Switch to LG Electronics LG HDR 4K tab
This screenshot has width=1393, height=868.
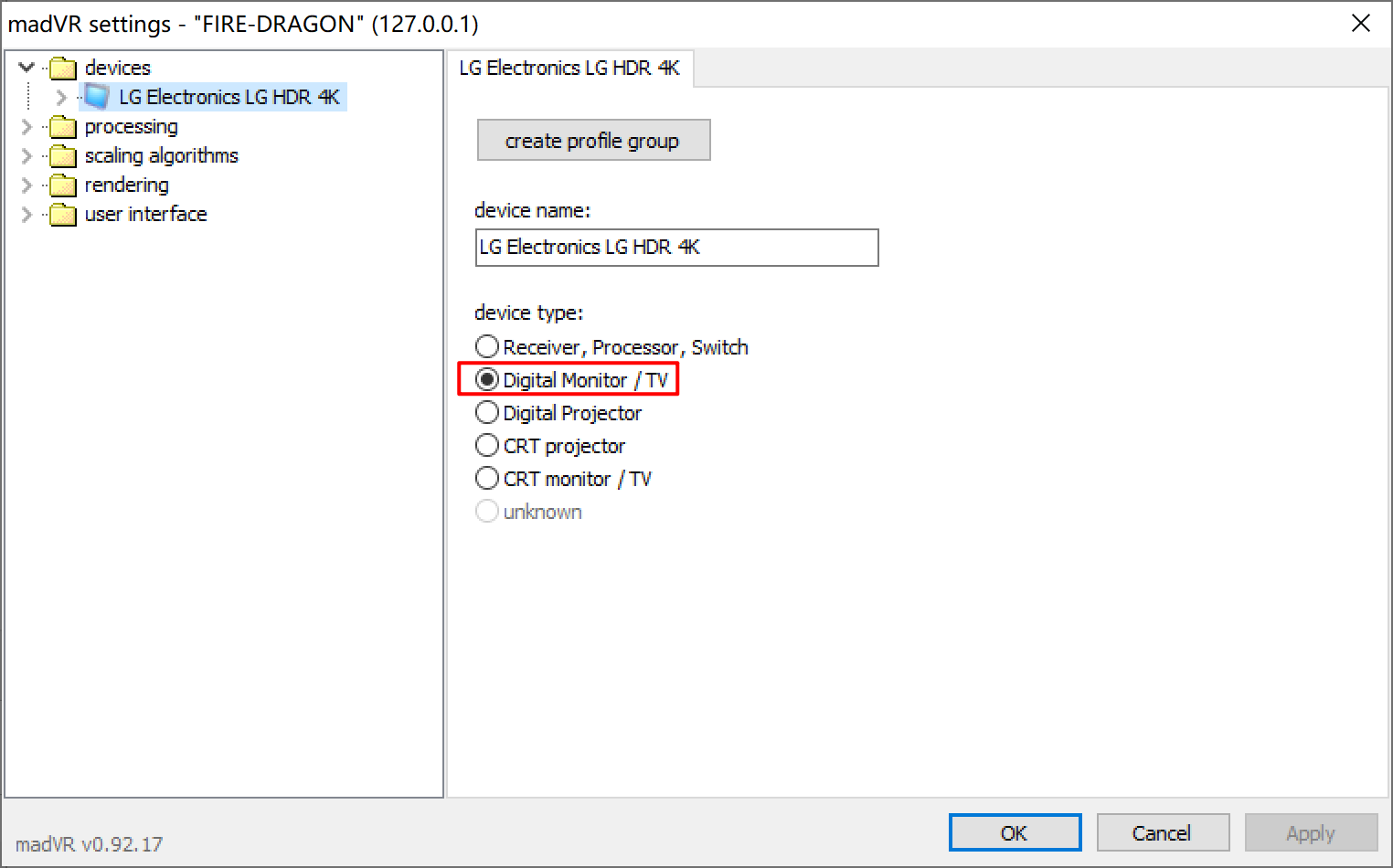click(x=569, y=69)
